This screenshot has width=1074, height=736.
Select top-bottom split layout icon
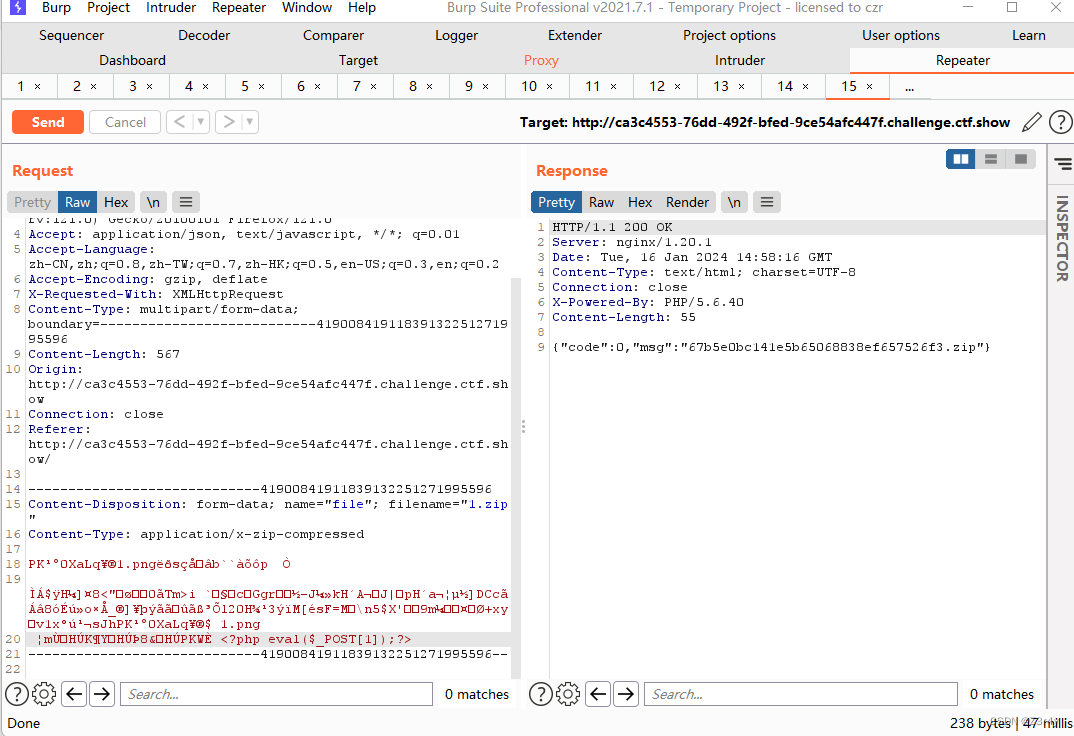click(990, 159)
